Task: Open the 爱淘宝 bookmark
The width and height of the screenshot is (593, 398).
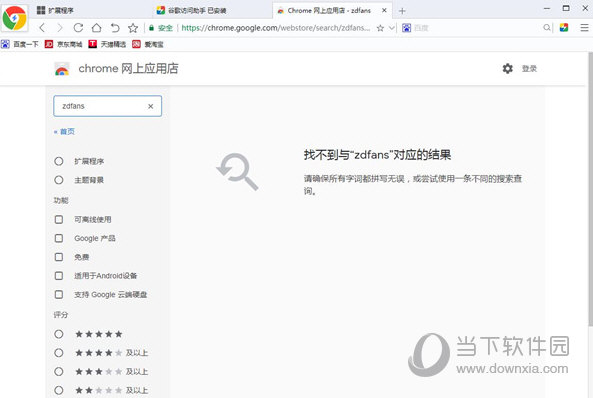Action: click(x=148, y=44)
